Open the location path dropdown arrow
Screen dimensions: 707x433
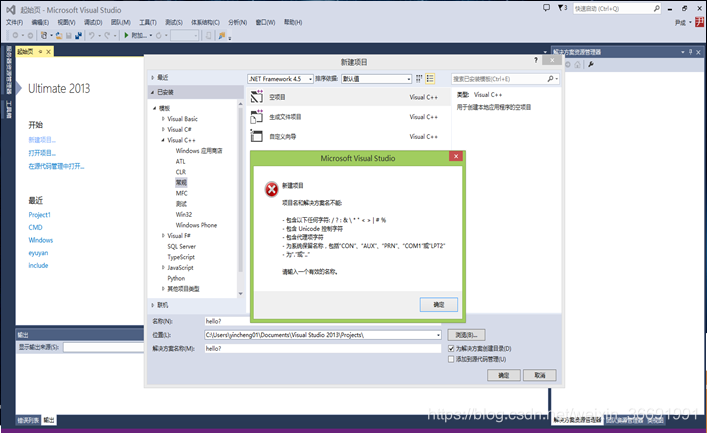pos(438,335)
